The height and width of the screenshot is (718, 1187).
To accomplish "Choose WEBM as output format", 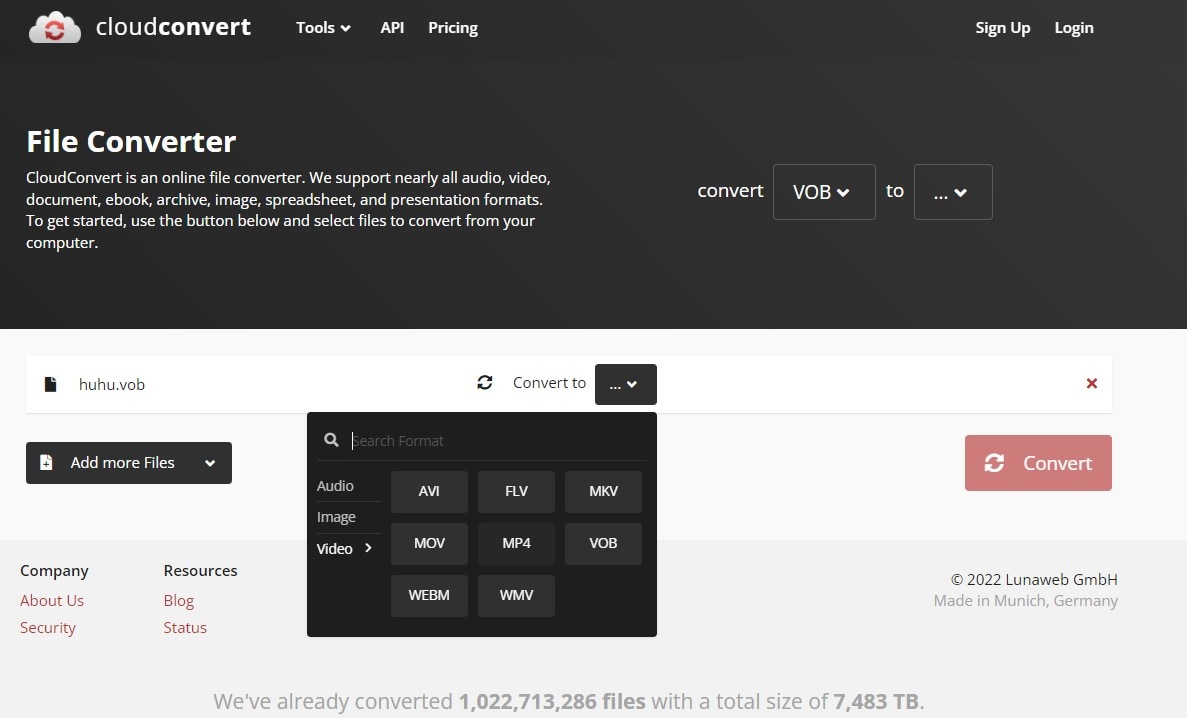I will pos(429,595).
